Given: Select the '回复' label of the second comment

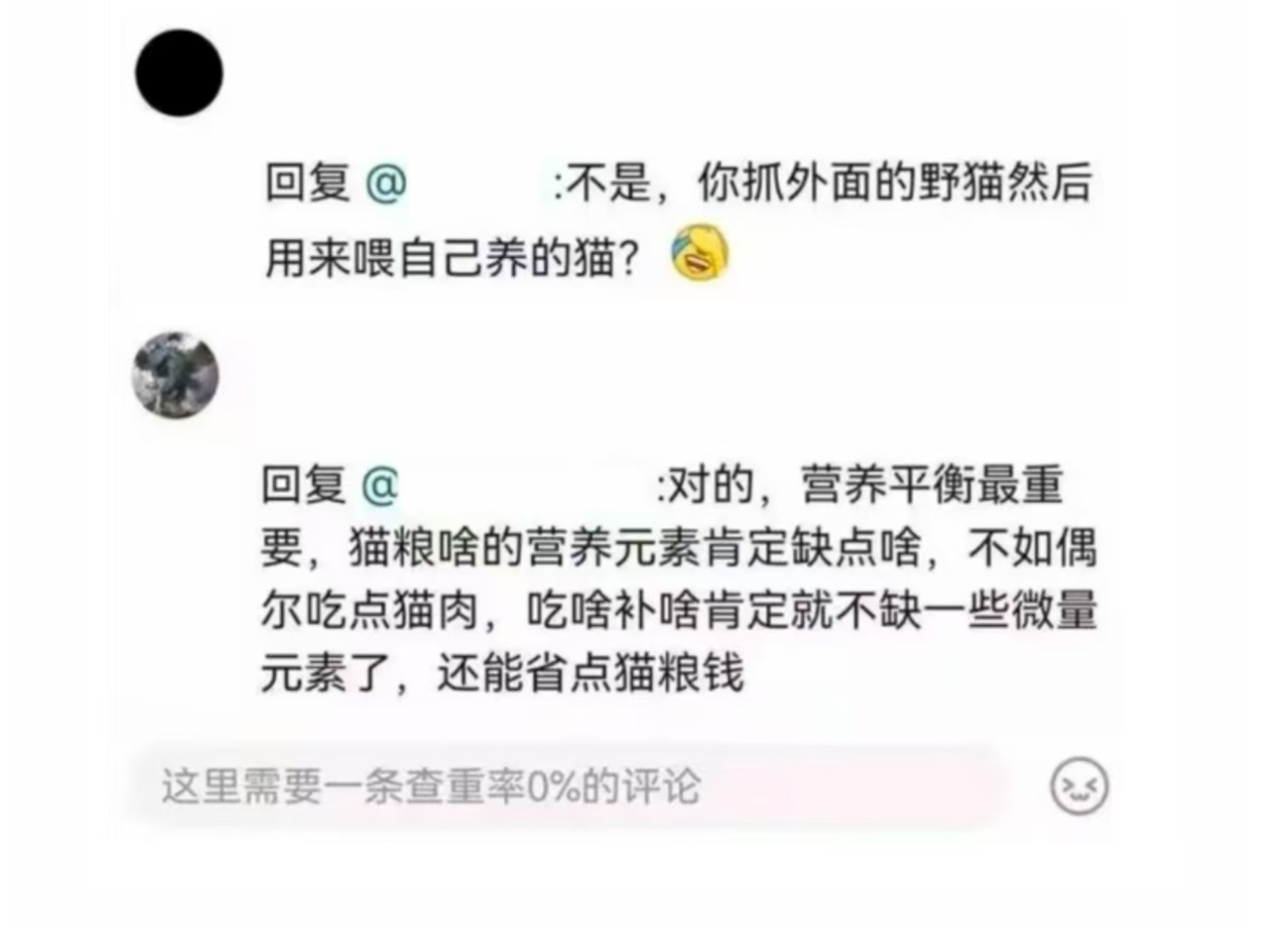Looking at the screenshot, I should pos(304,485).
